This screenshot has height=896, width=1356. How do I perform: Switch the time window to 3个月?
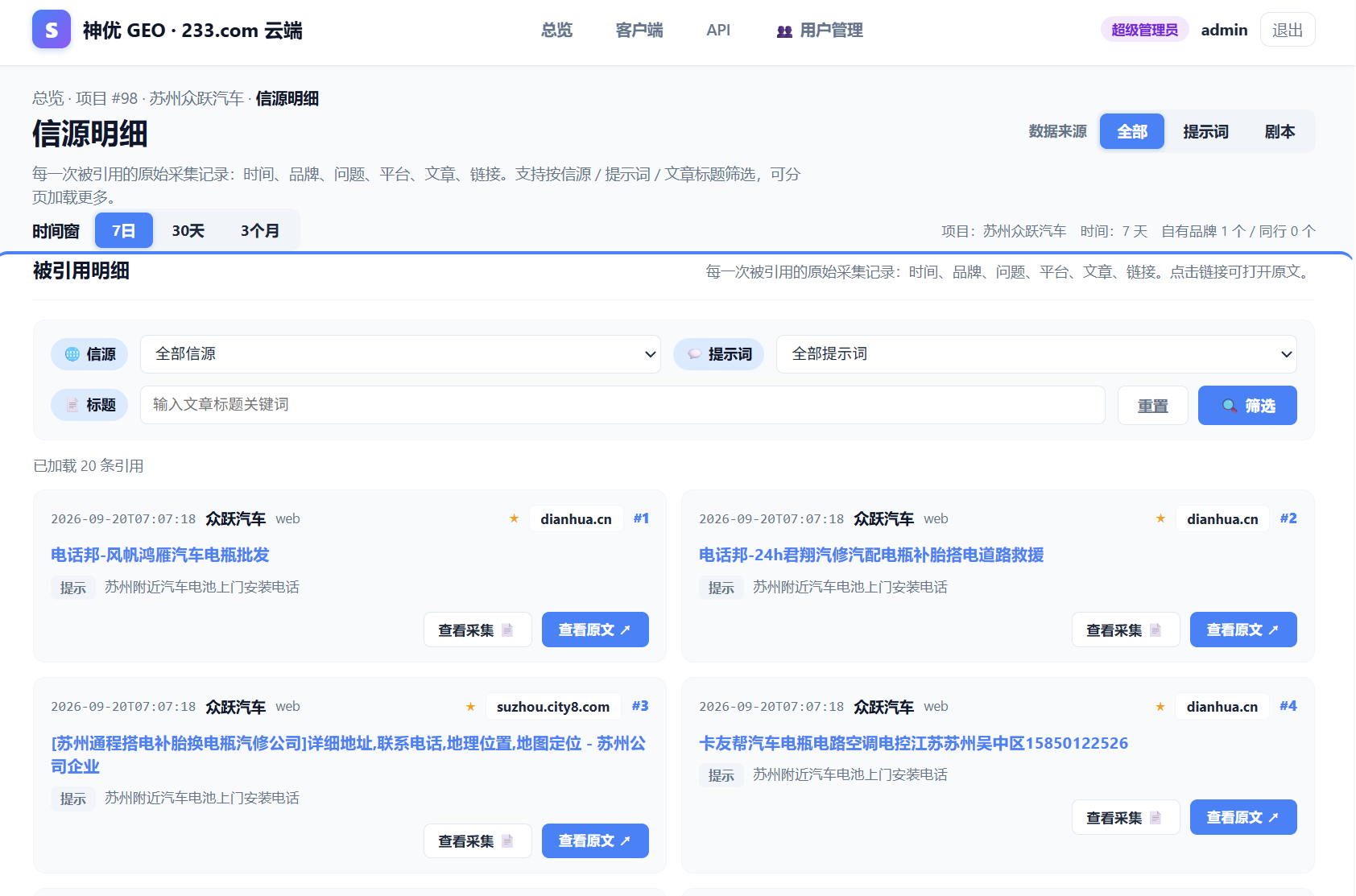click(259, 231)
